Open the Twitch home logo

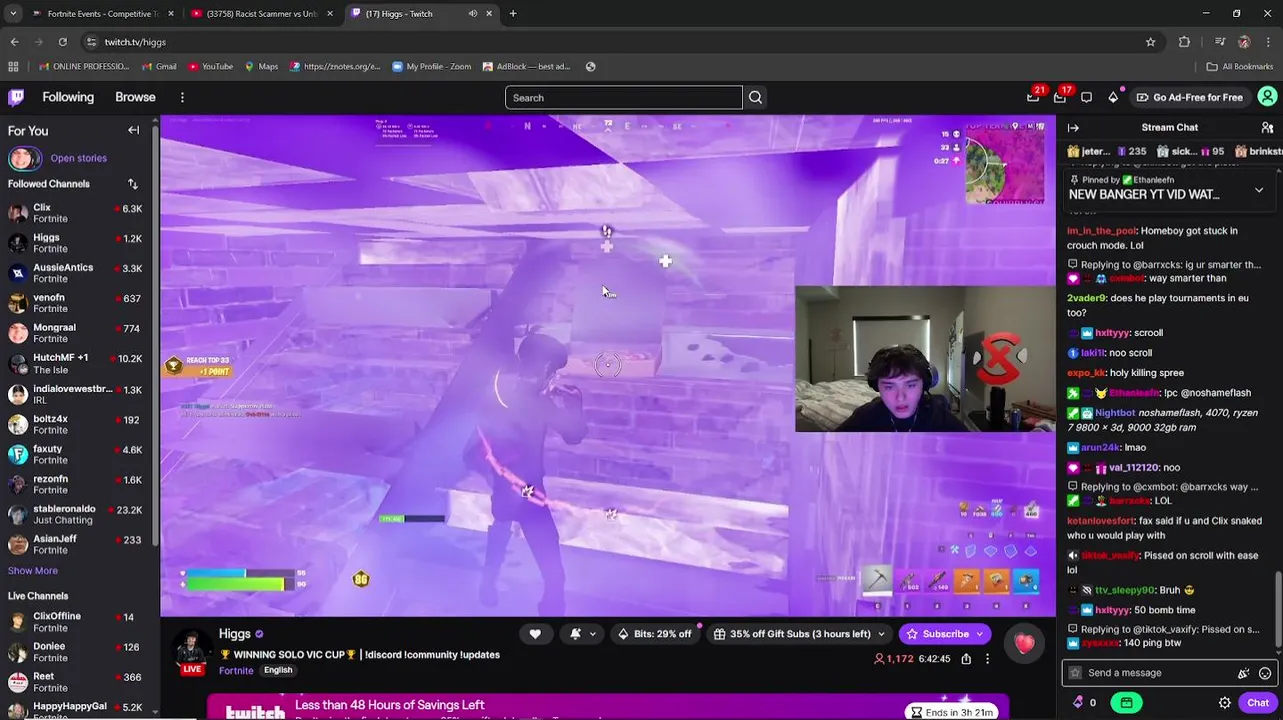[16, 97]
